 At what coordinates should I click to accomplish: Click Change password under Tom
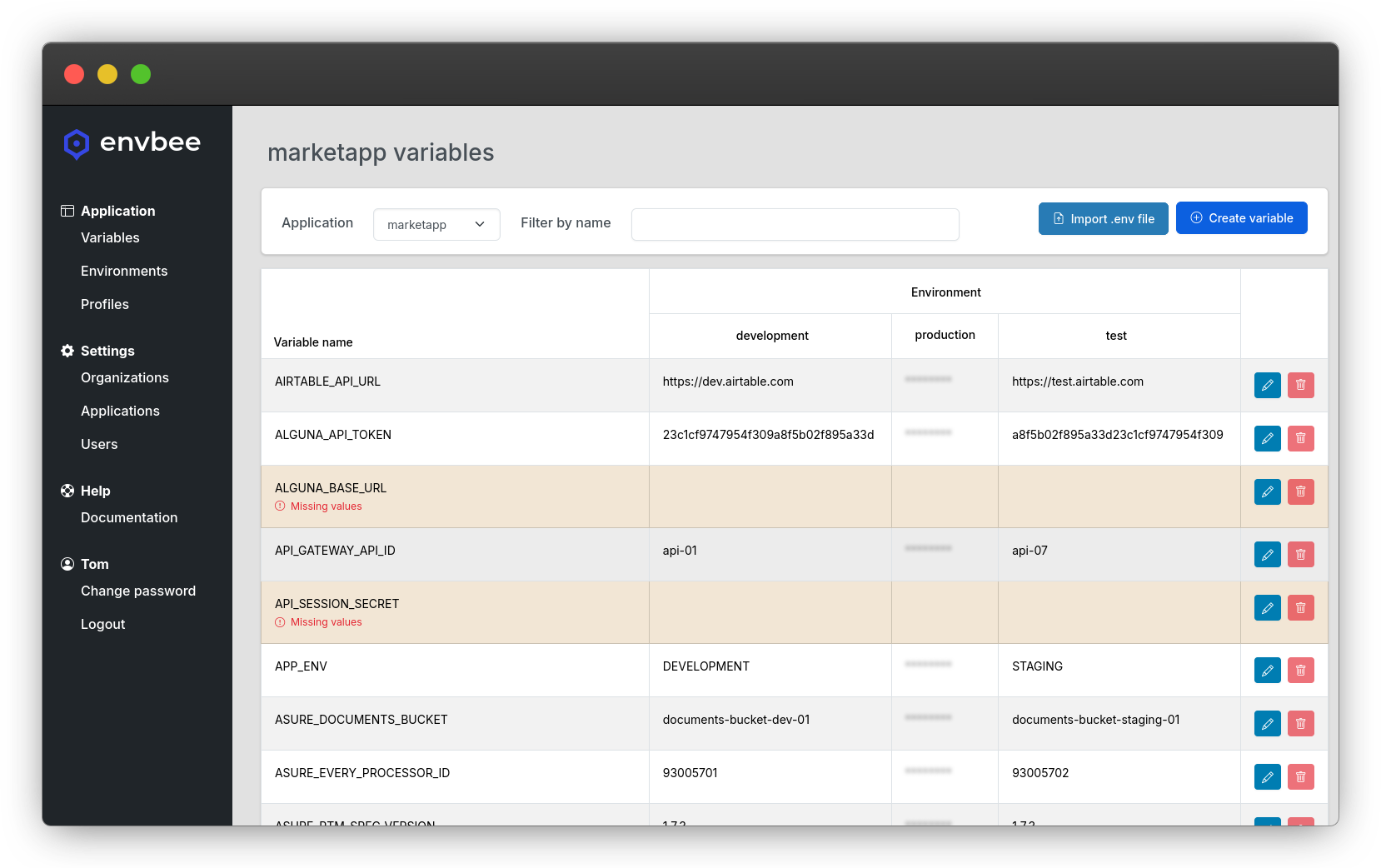pyautogui.click(x=138, y=591)
